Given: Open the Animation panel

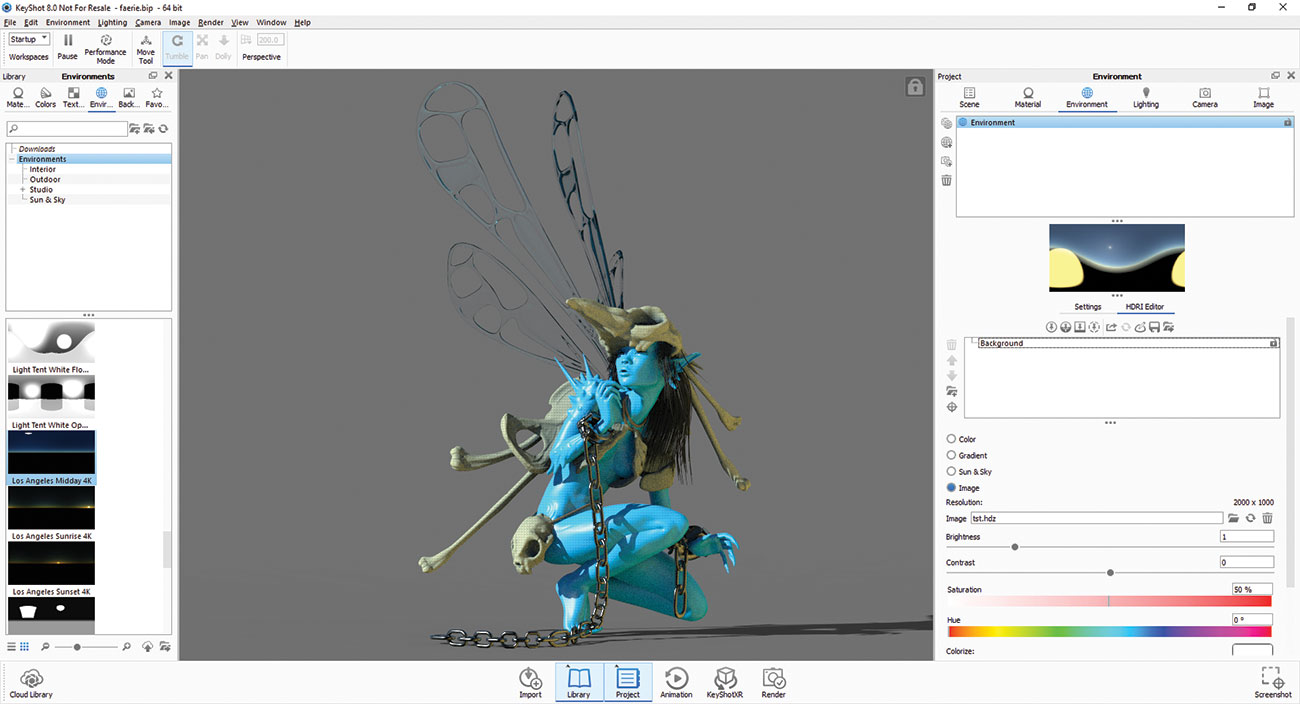Looking at the screenshot, I should coord(676,683).
